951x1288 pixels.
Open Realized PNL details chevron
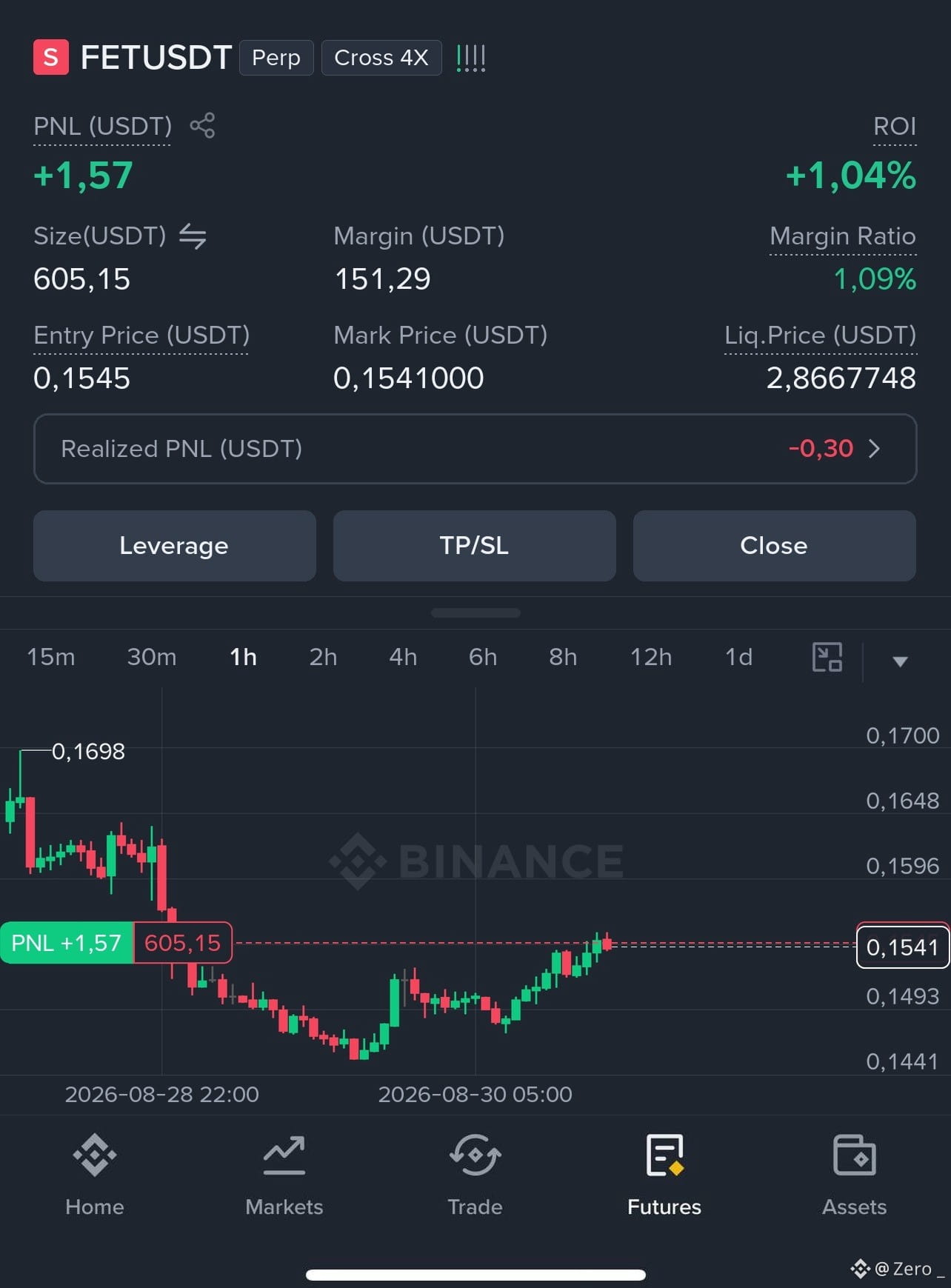[874, 449]
